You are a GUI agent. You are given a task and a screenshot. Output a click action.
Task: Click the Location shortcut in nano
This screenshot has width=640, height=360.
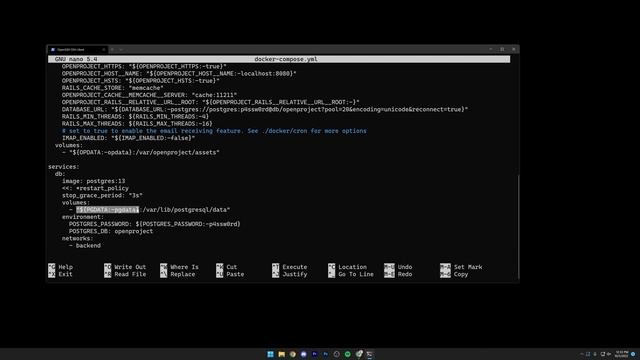click(347, 267)
